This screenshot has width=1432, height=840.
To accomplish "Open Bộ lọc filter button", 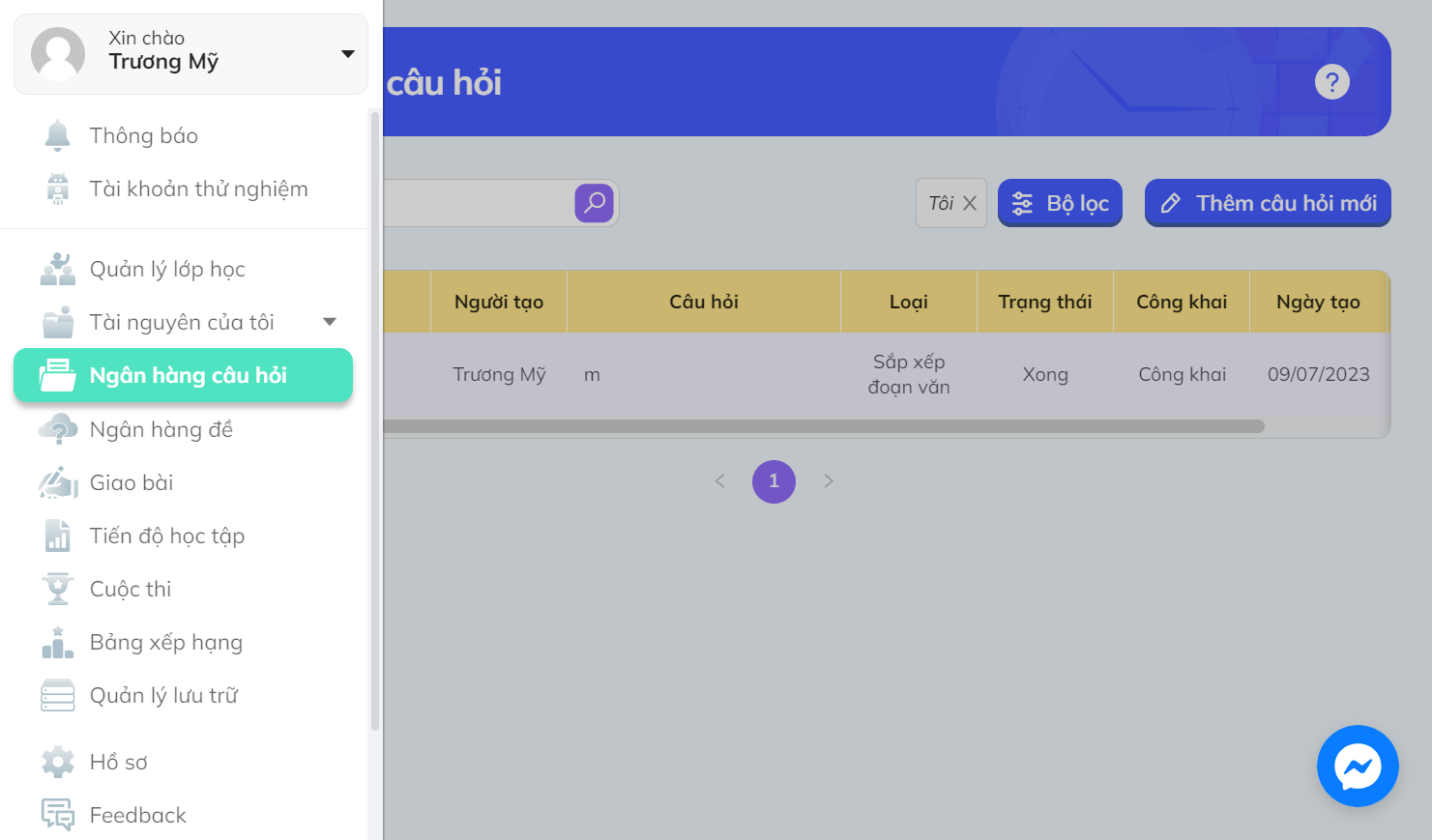I will coord(1060,203).
